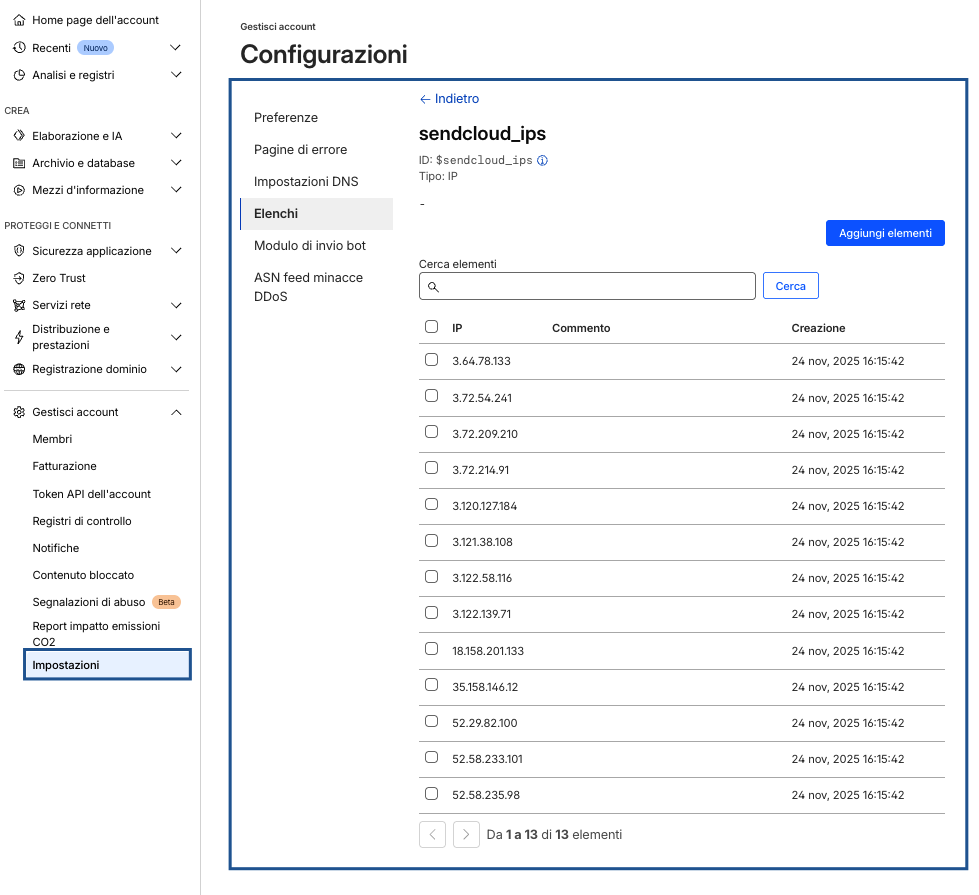The image size is (979, 895).
Task: Select the checkbox for IP 3.72.209.210
Action: (431, 432)
